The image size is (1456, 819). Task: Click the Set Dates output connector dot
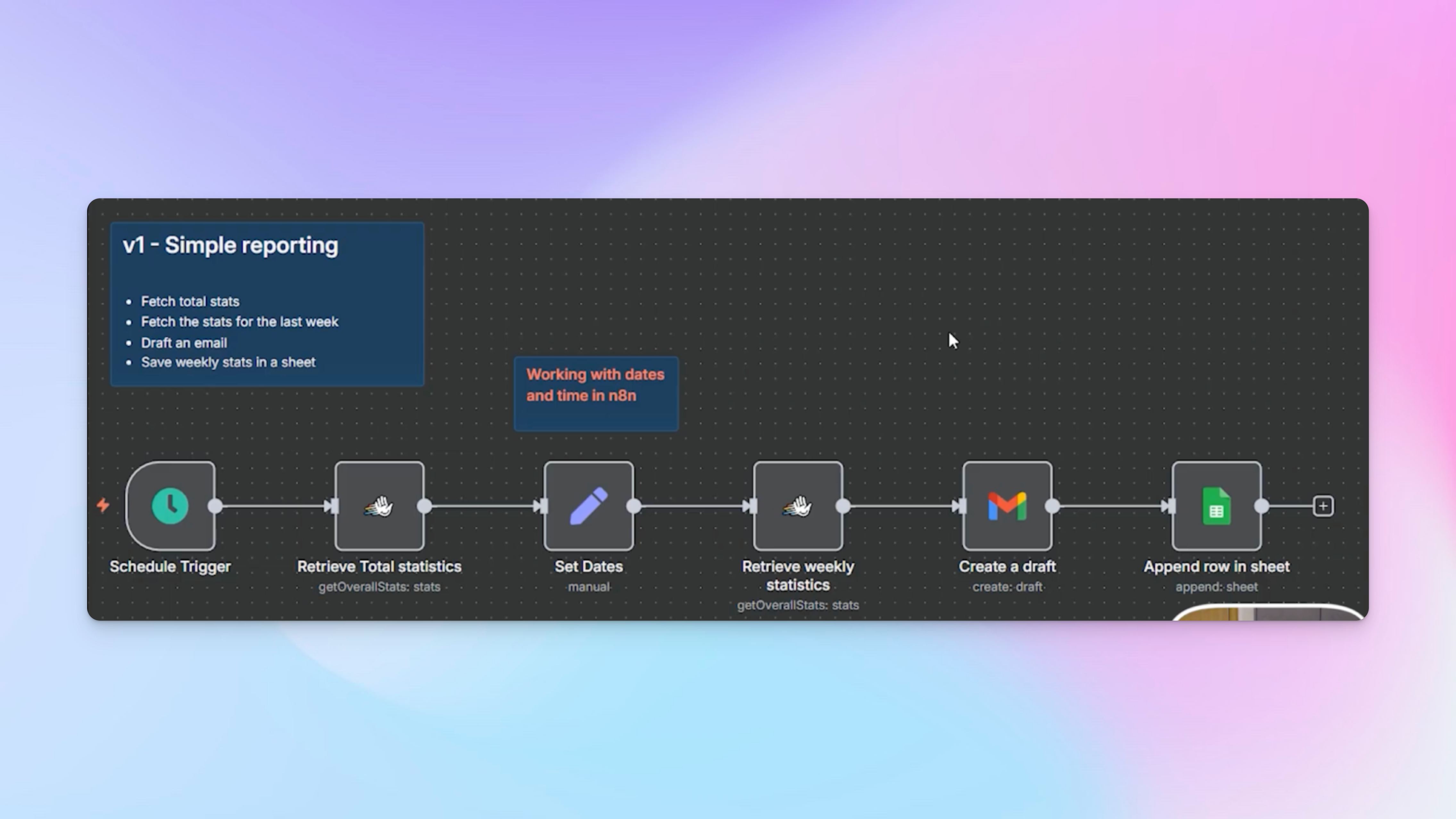point(633,506)
